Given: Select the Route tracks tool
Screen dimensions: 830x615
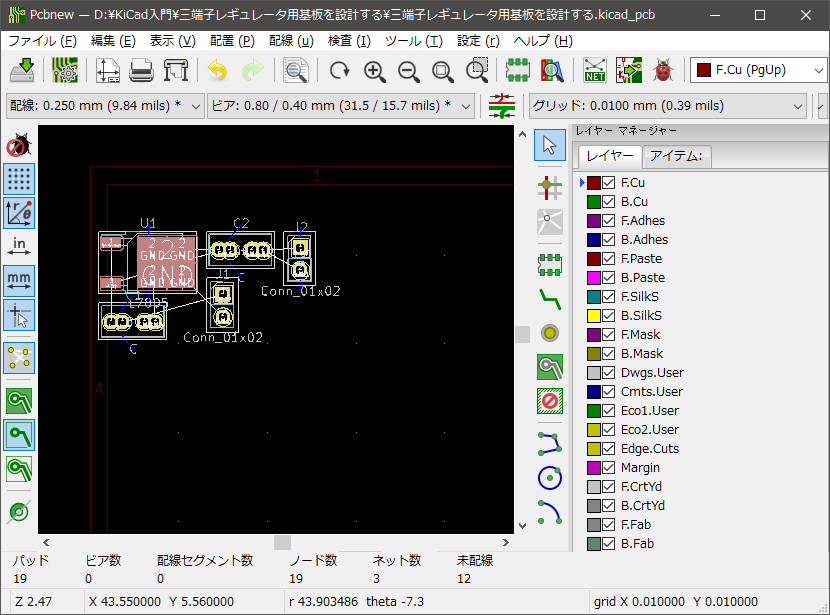Looking at the screenshot, I should pos(549,298).
